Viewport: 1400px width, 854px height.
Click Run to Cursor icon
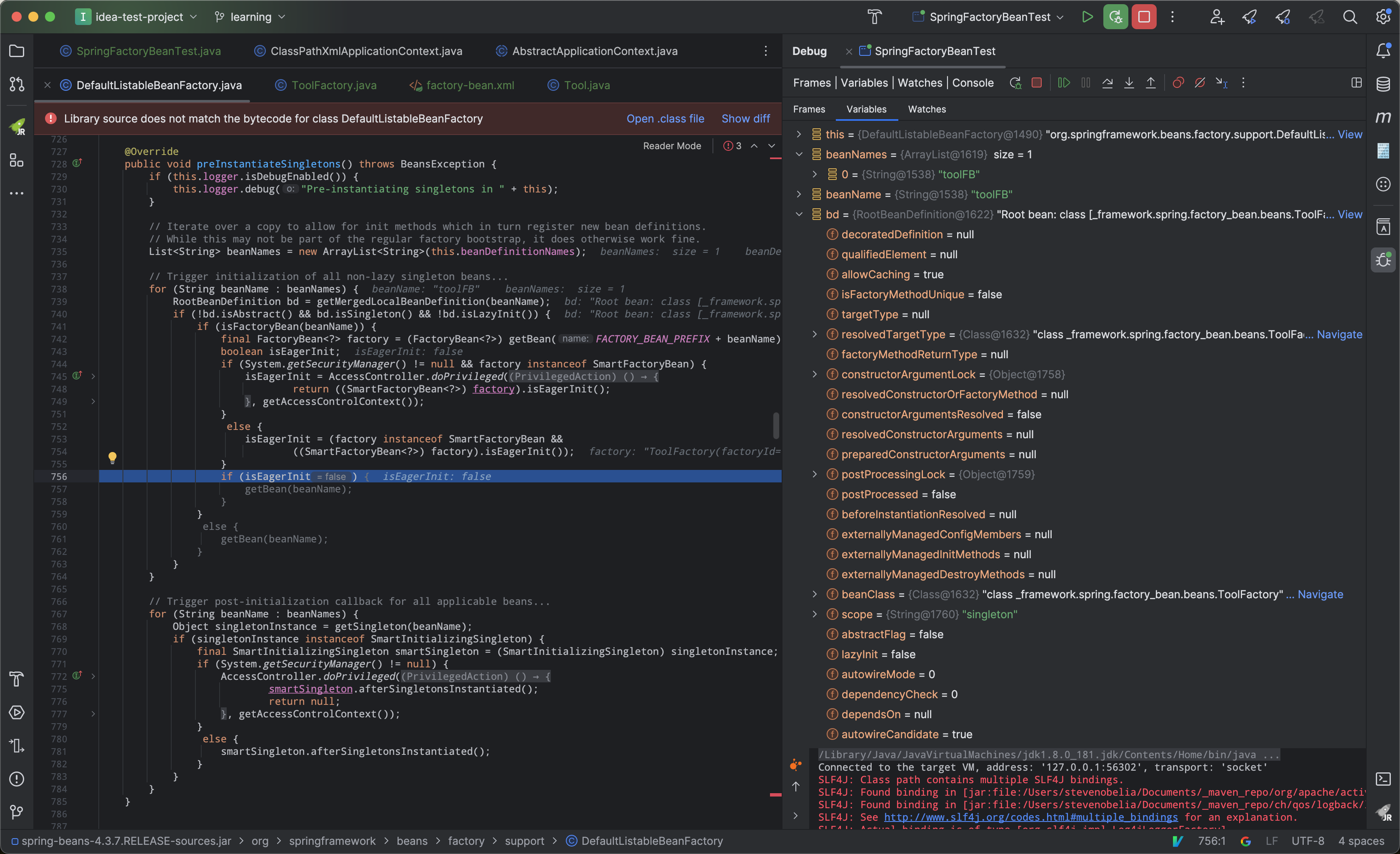click(x=1221, y=83)
